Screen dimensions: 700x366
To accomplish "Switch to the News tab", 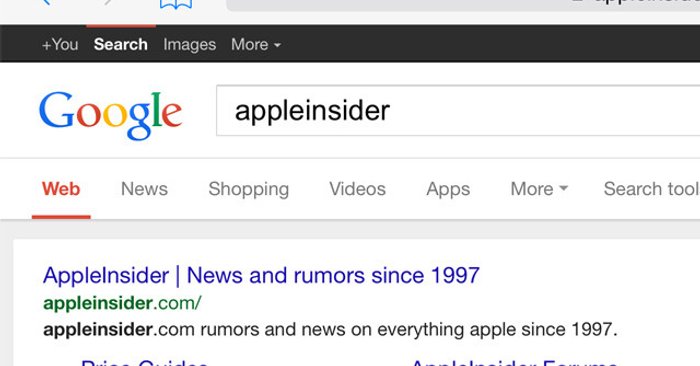I will click(x=144, y=189).
